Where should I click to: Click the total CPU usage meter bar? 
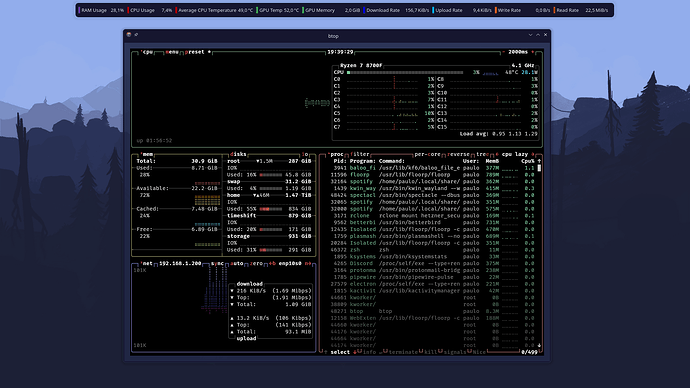tap(405, 73)
